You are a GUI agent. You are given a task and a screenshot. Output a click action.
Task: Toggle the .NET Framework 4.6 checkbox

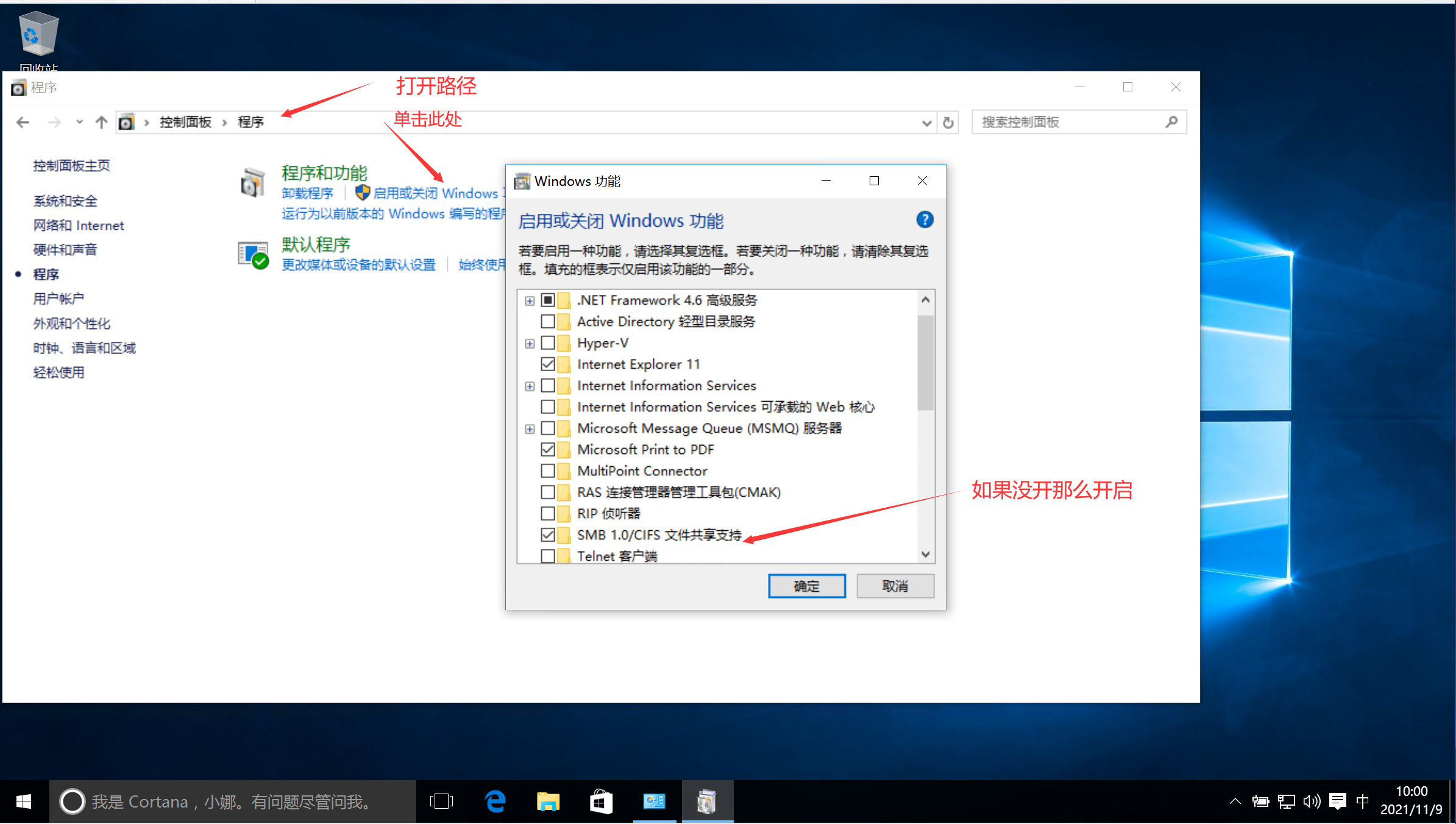(548, 300)
